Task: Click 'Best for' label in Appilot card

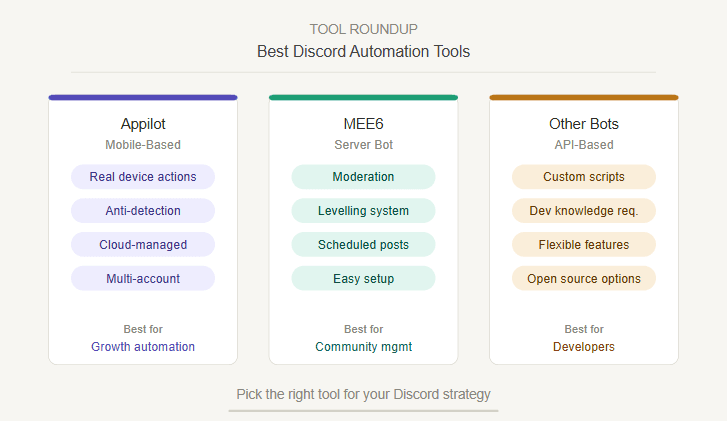Action: tap(143, 329)
